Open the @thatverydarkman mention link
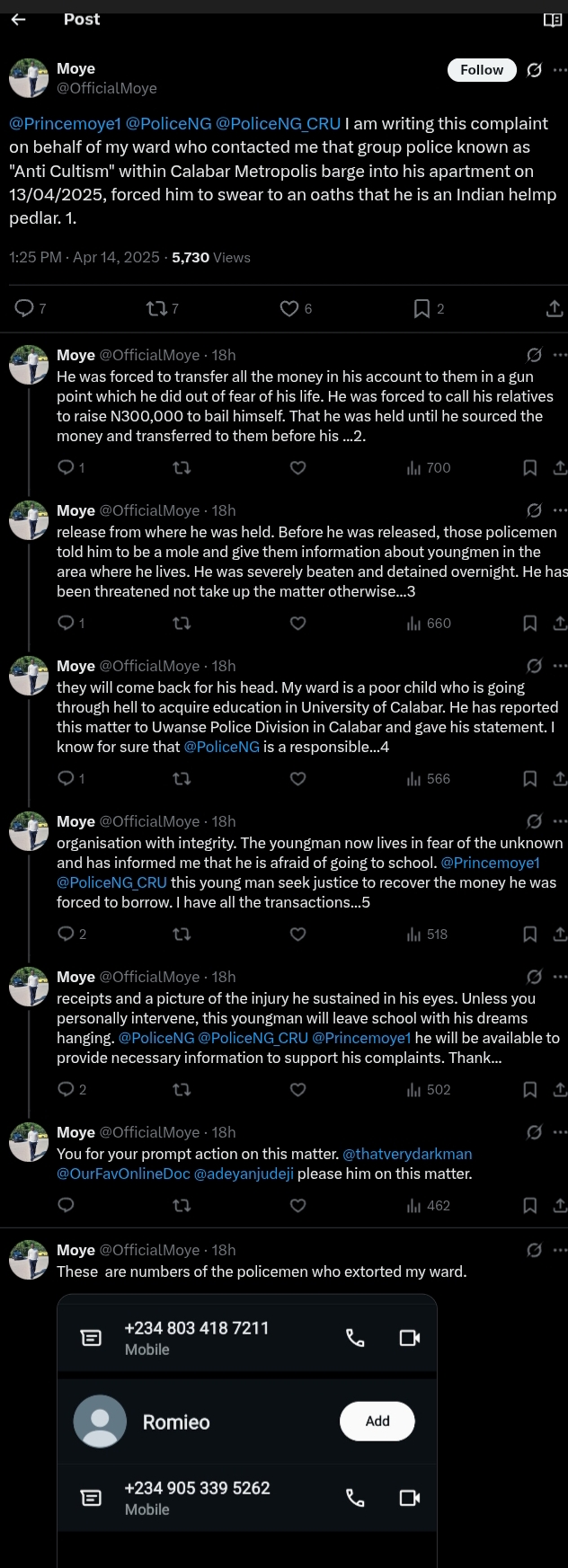568x1568 pixels. tap(407, 1154)
